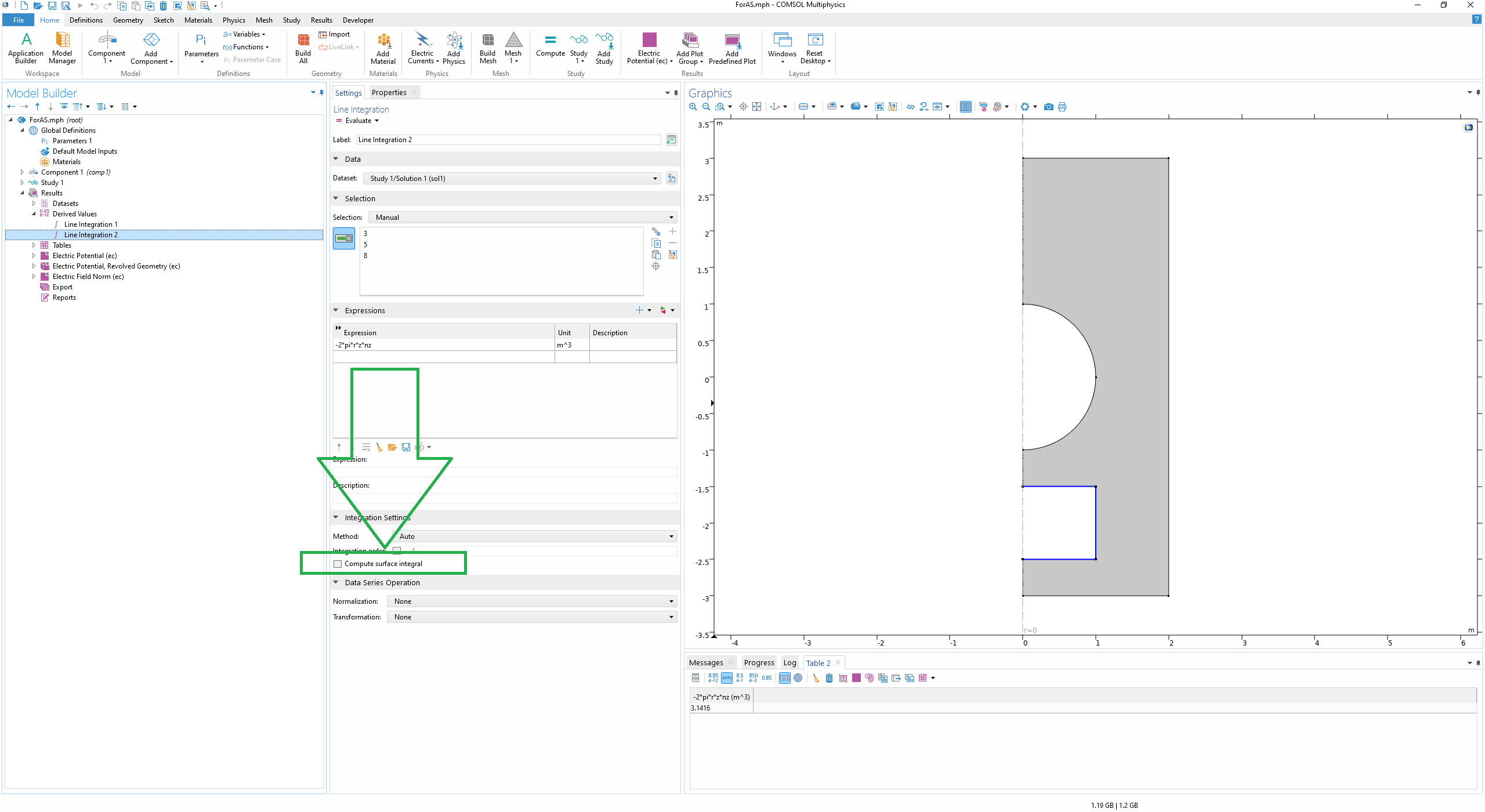The height and width of the screenshot is (812, 1485).
Task: Expand the Component 1 tree node
Action: (22, 172)
